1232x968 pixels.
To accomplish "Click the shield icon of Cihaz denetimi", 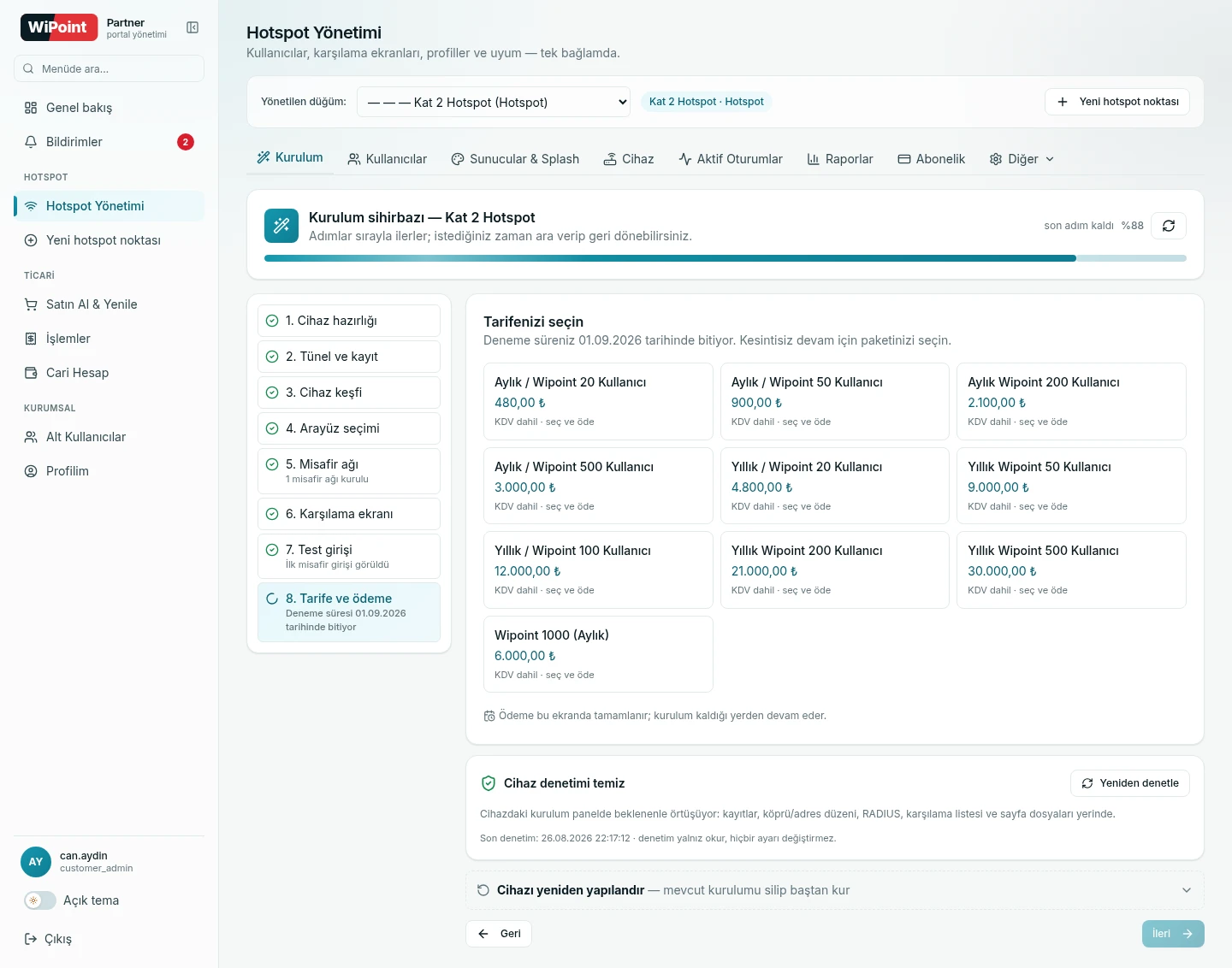I will (x=489, y=783).
